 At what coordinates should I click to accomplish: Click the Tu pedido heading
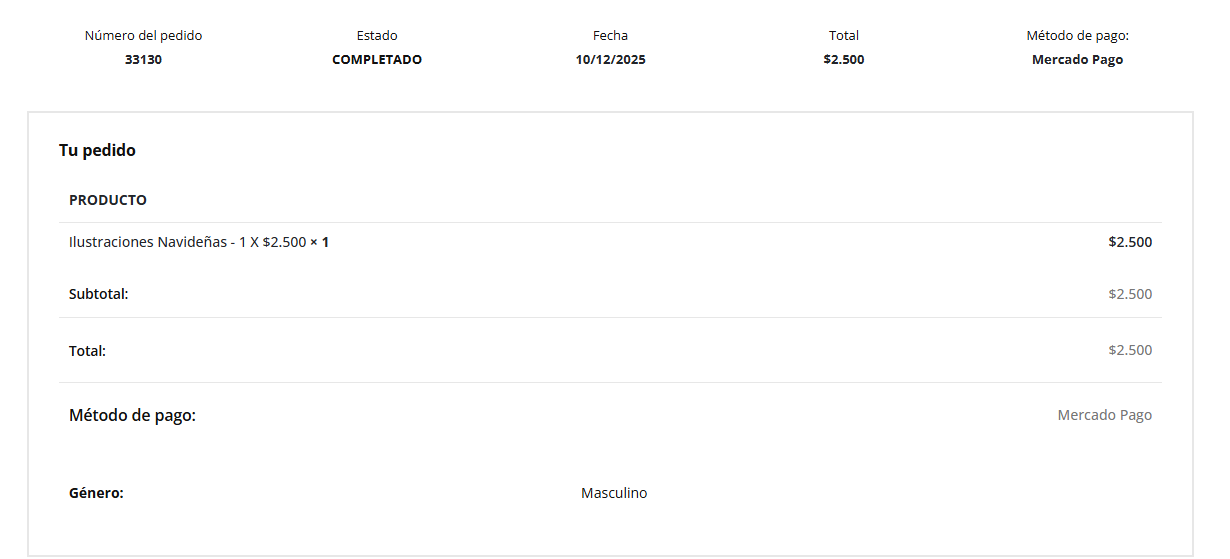[97, 151]
